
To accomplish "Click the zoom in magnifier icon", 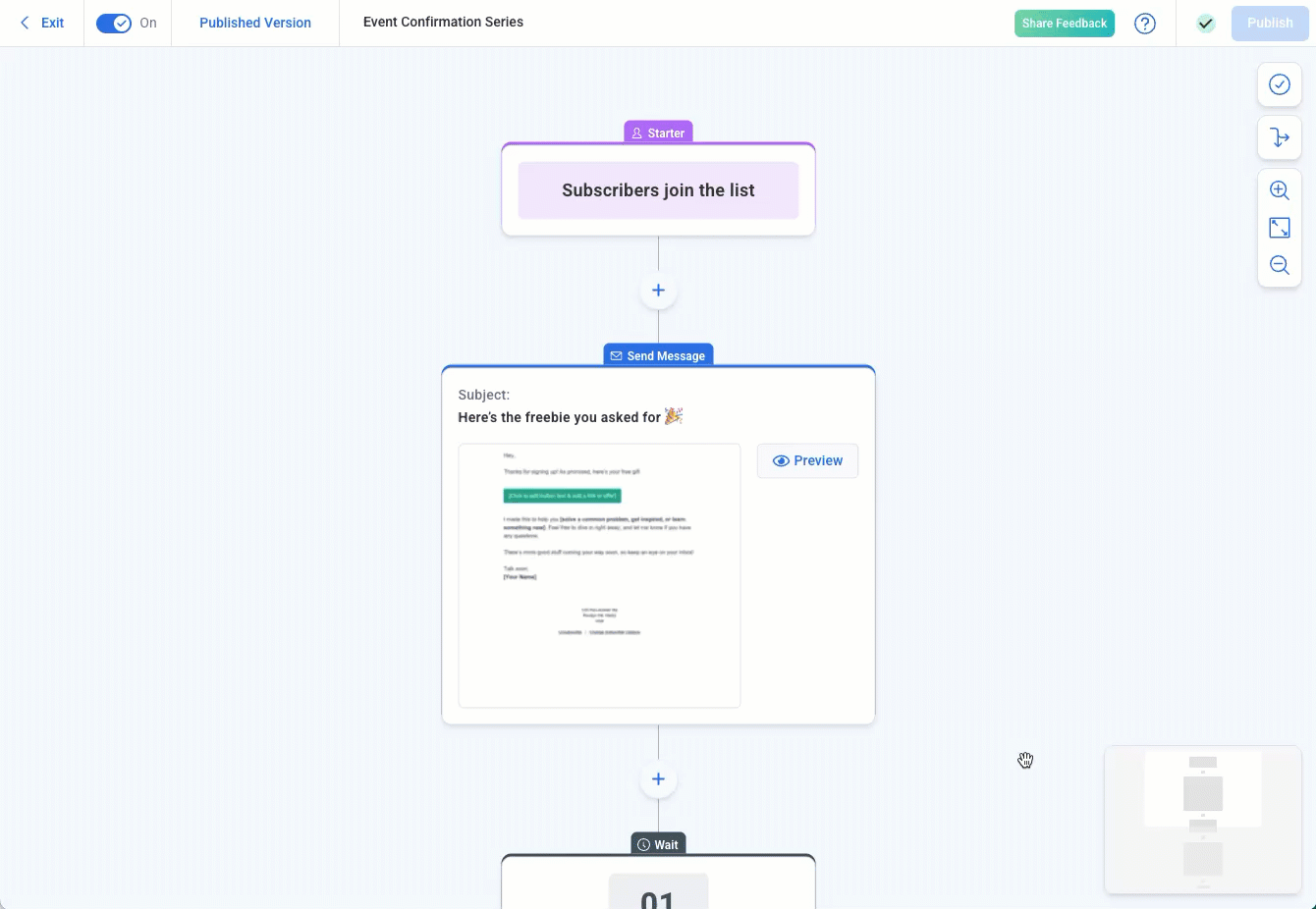I will tap(1279, 190).
